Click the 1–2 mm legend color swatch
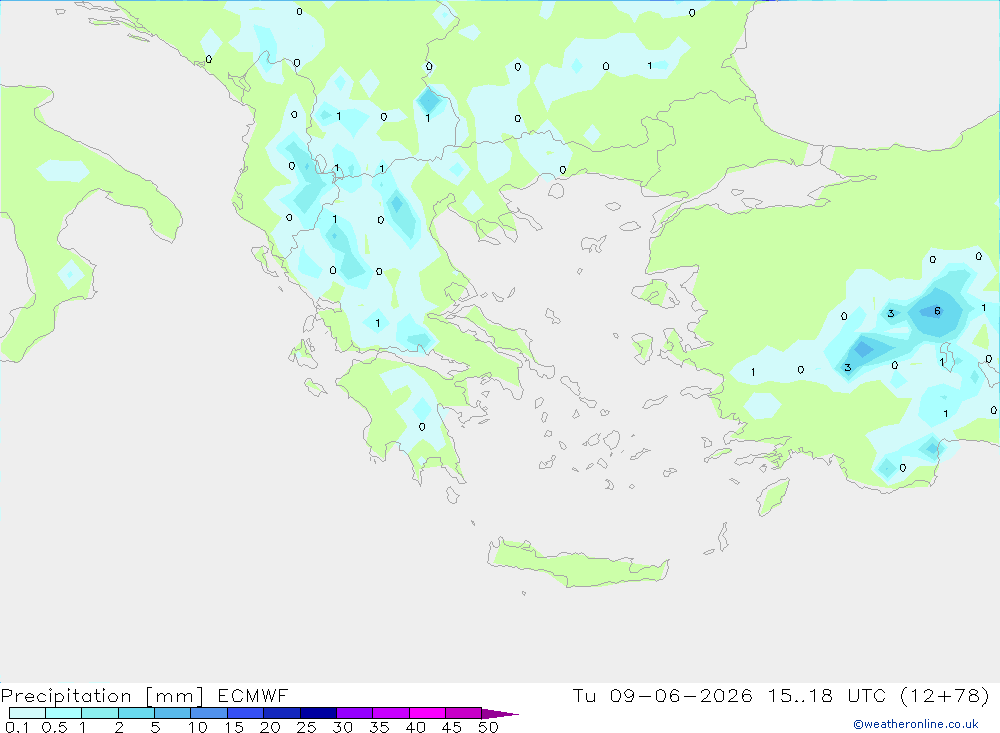Screen dimensions: 1000x733 click(100, 713)
